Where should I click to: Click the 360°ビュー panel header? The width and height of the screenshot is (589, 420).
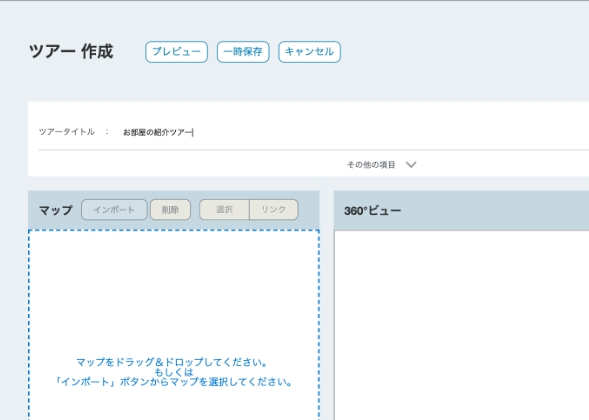tap(461, 210)
